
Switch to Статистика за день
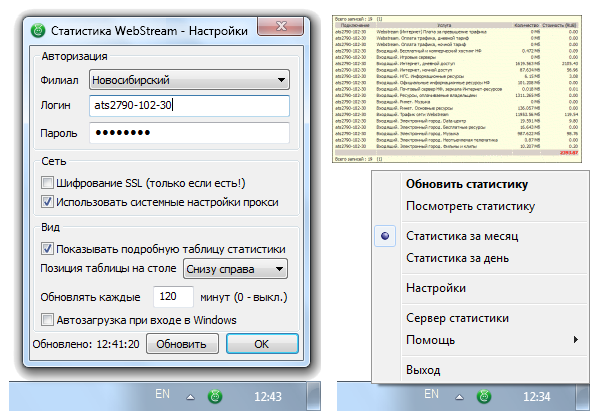[x=457, y=258]
